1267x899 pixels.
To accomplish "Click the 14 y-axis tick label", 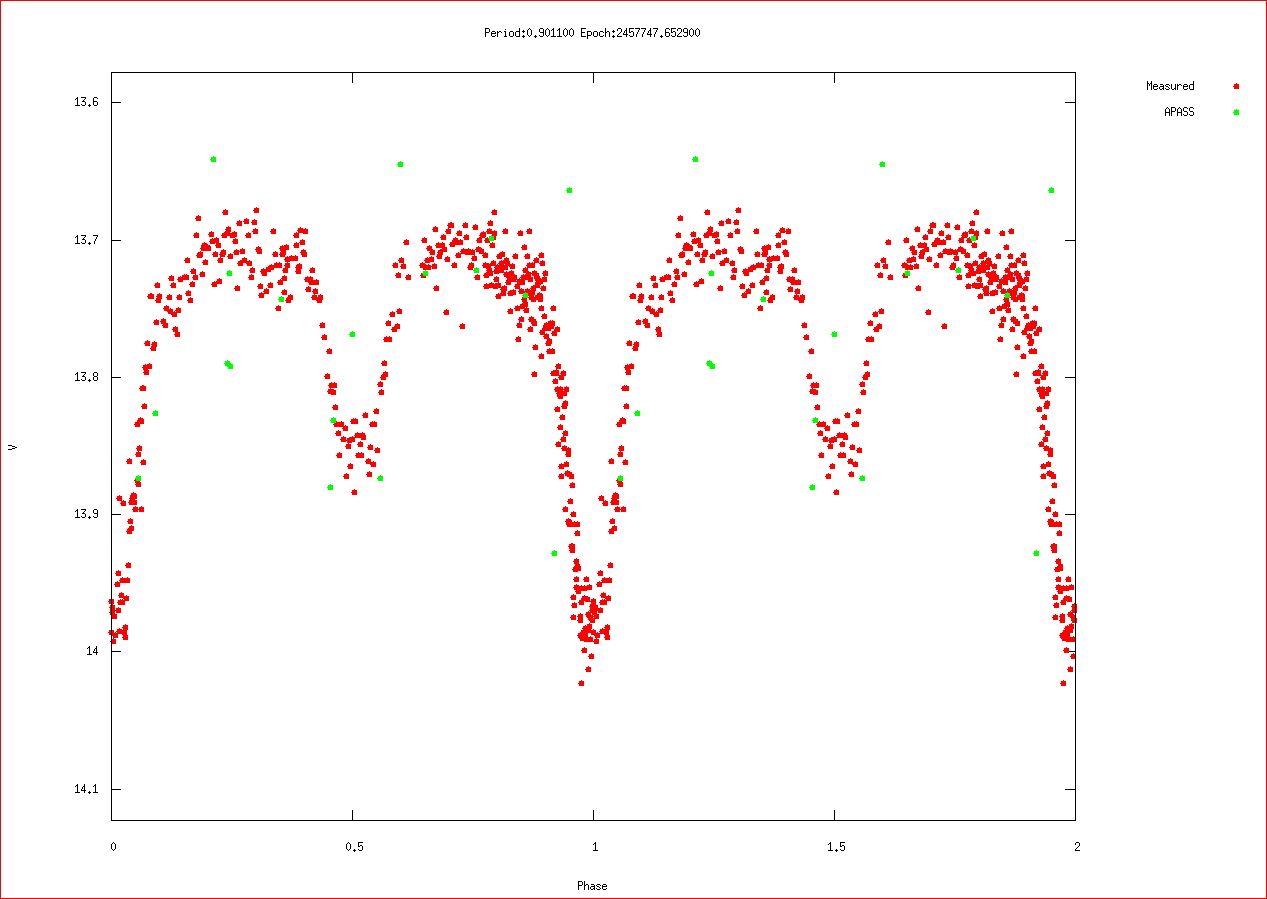I will pyautogui.click(x=93, y=652).
